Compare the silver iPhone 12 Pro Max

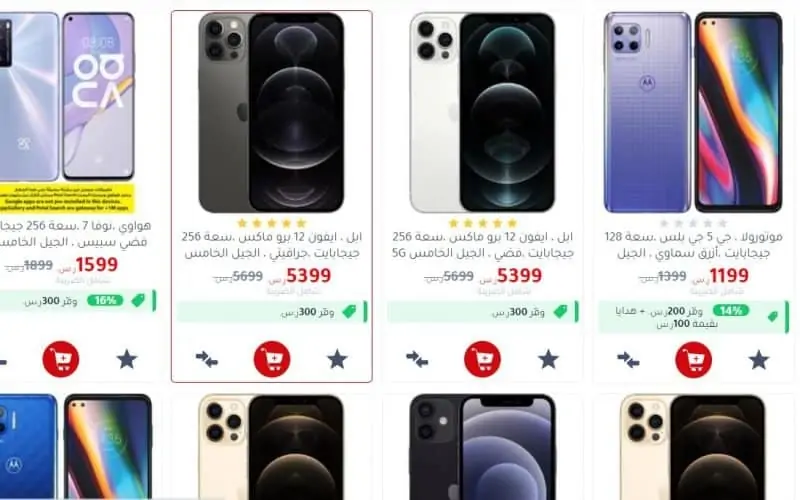tap(417, 359)
